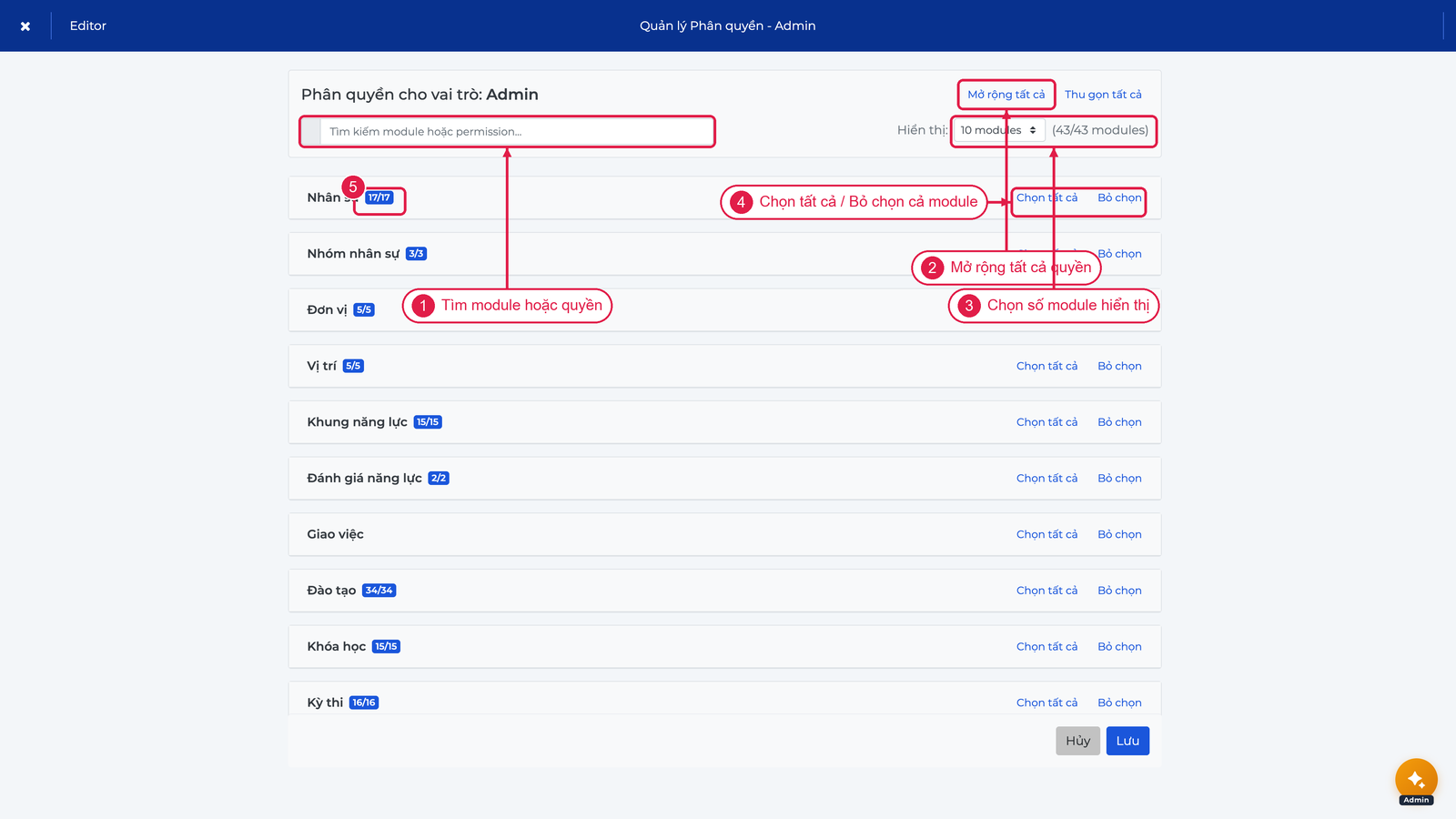Expand the Khung năng lực module row
The image size is (1456, 819).
point(724,422)
